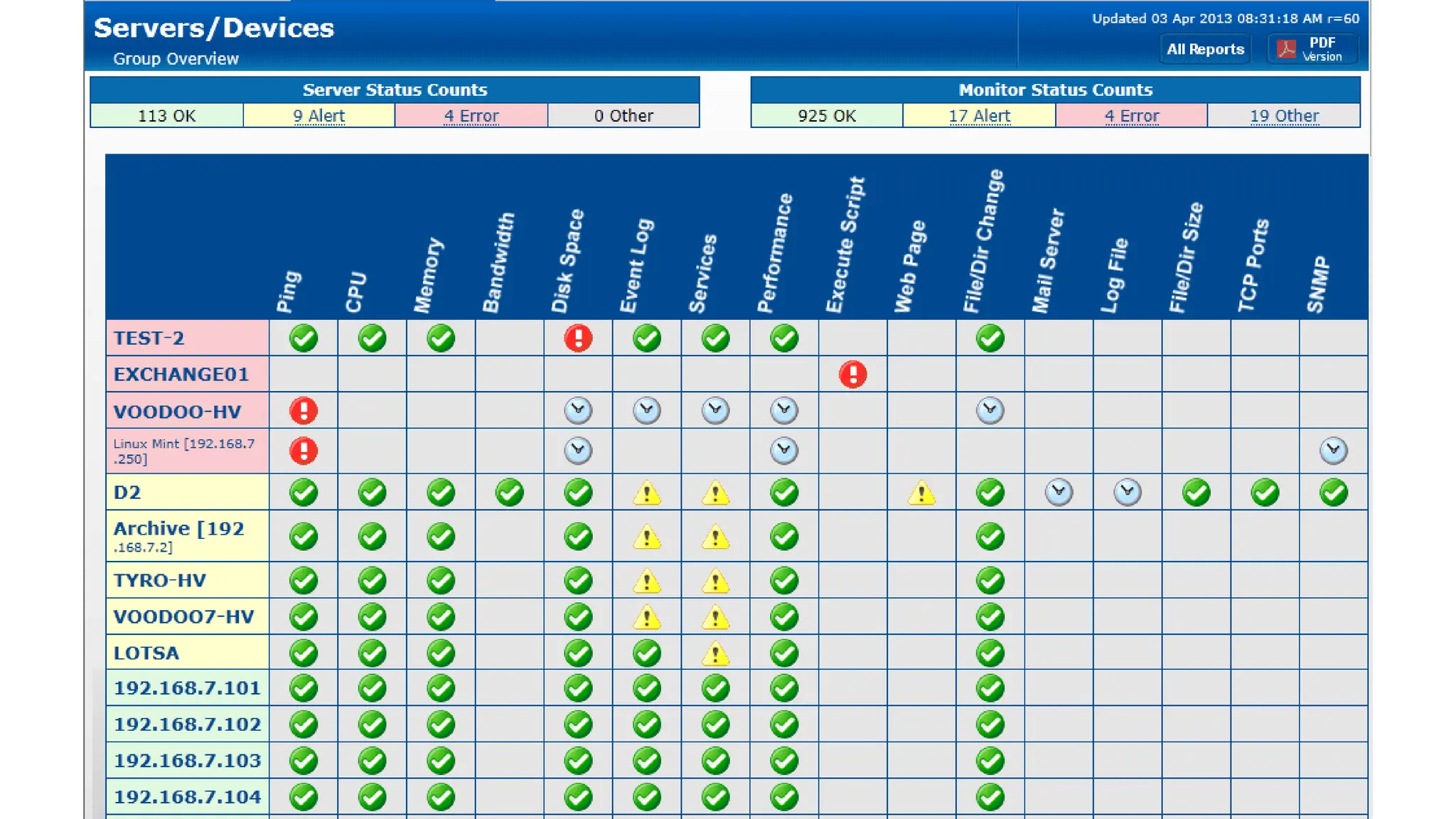1456x819 pixels.
Task: Open the 19 Other monitor count link
Action: 1284,116
